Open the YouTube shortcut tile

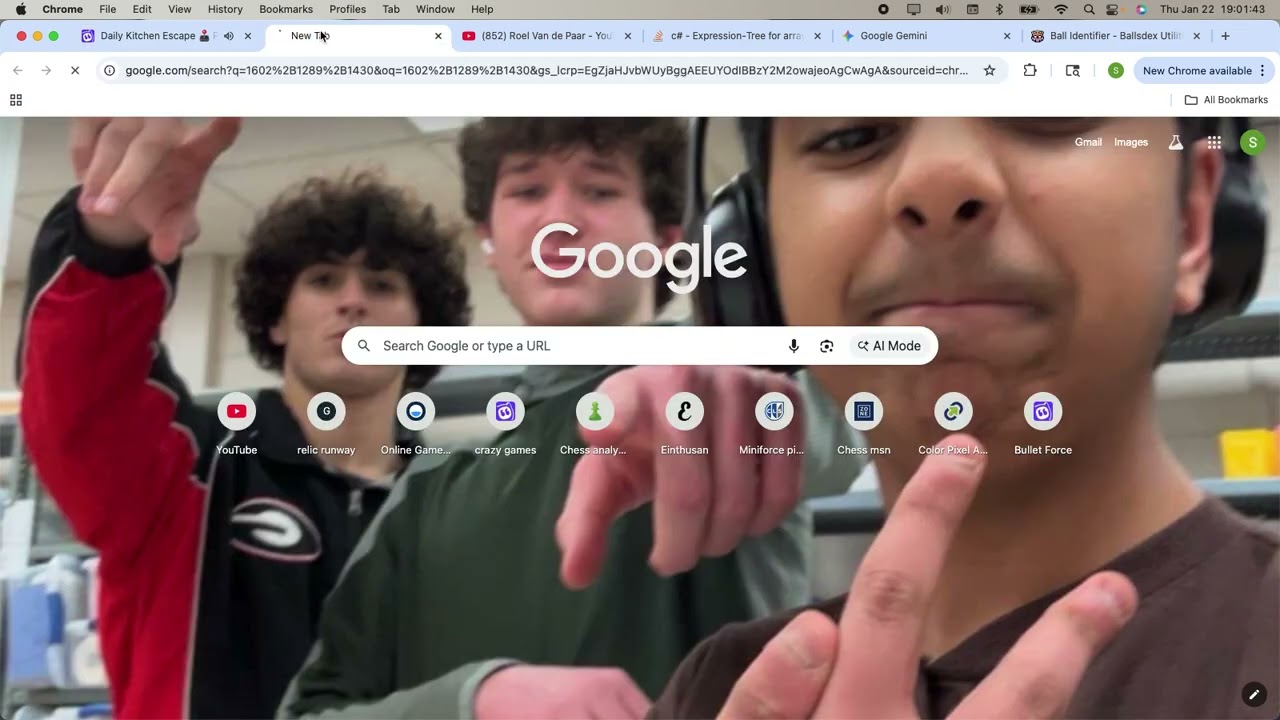[x=237, y=412]
